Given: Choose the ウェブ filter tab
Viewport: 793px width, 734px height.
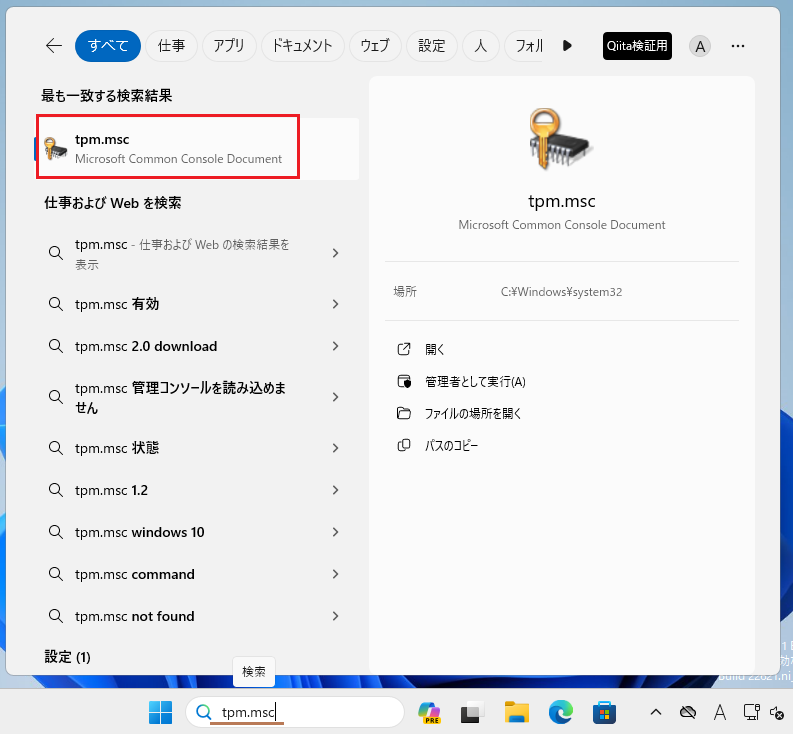Looking at the screenshot, I should click(375, 46).
